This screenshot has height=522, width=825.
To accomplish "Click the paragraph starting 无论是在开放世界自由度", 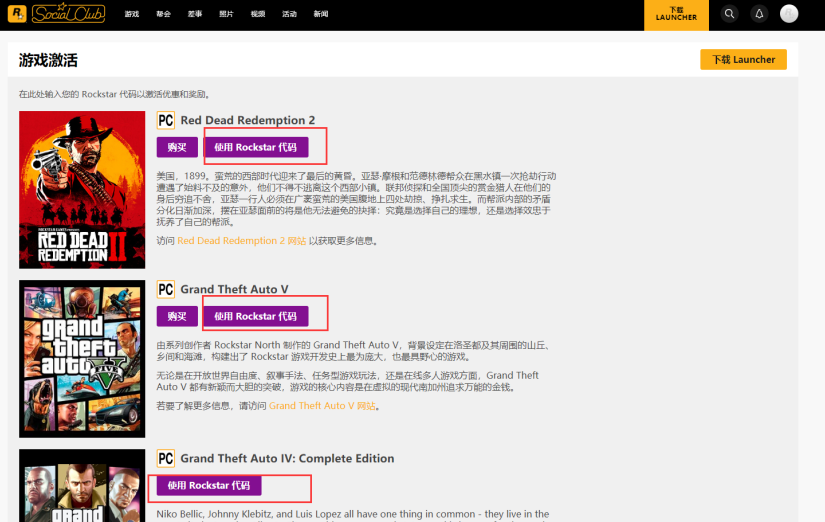I will pos(347,381).
